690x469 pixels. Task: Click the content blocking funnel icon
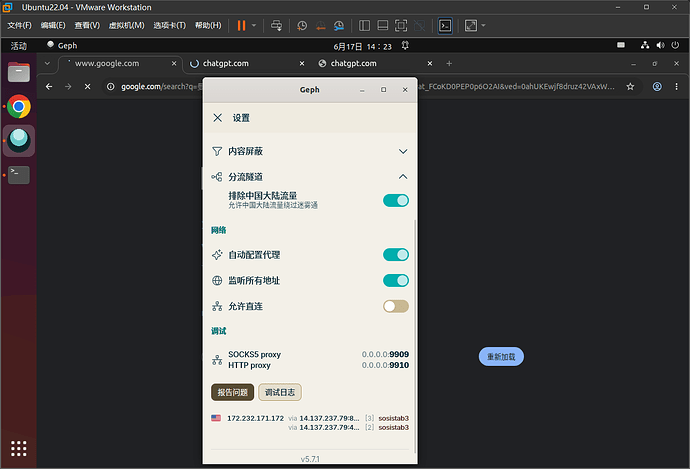click(217, 151)
